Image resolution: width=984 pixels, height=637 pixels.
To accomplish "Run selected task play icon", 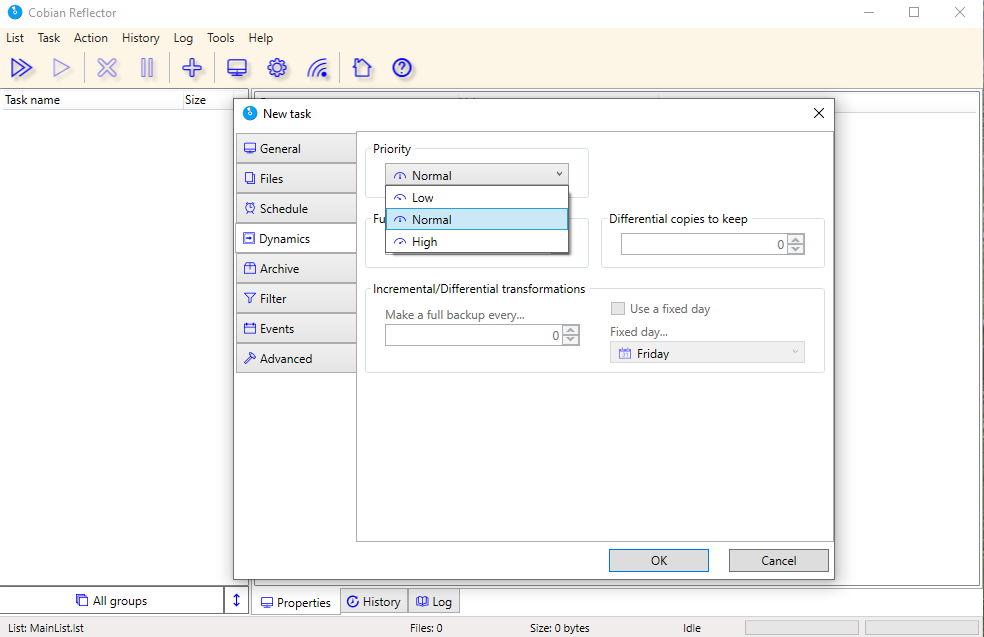I will (62, 68).
